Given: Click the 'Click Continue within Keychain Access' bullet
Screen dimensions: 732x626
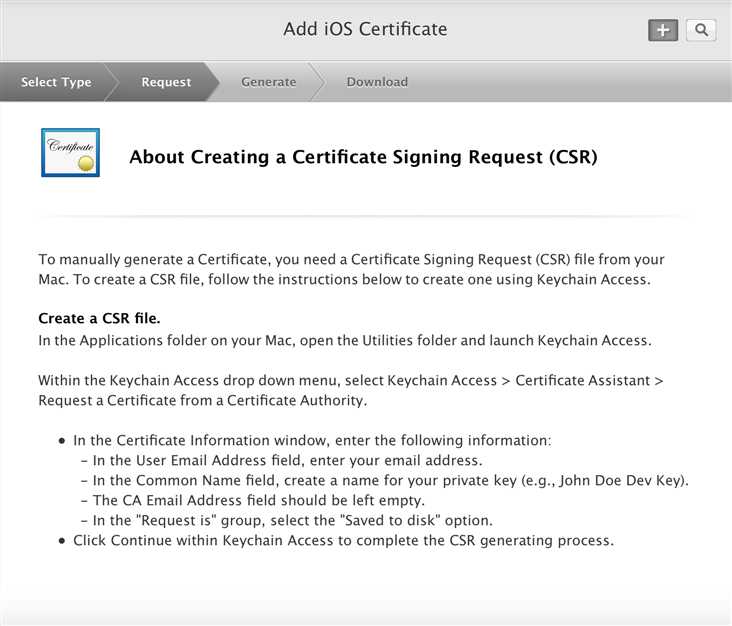Looking at the screenshot, I should (343, 541).
